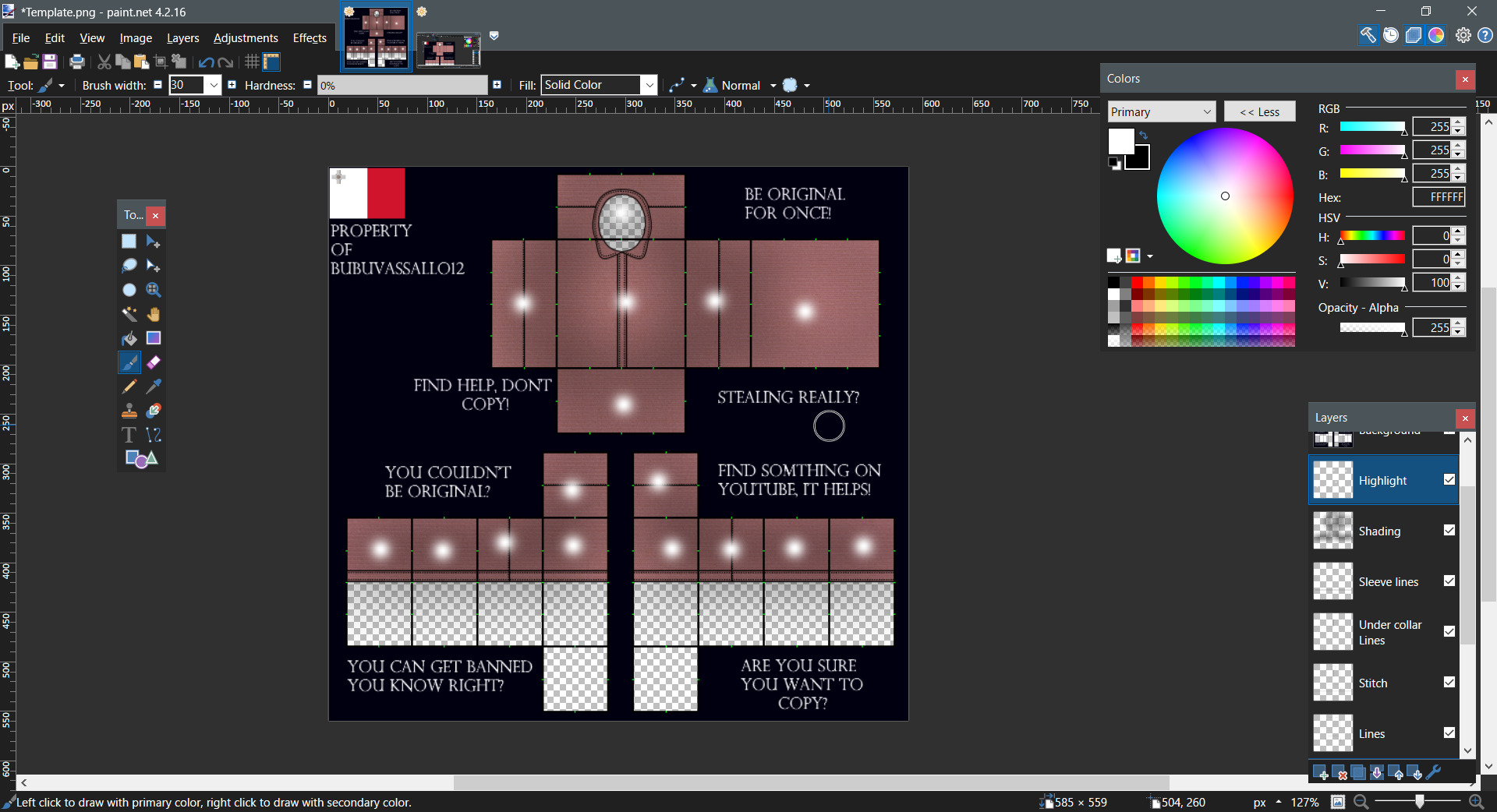This screenshot has width=1497, height=812.
Task: Select the Gradient tool
Action: [154, 338]
